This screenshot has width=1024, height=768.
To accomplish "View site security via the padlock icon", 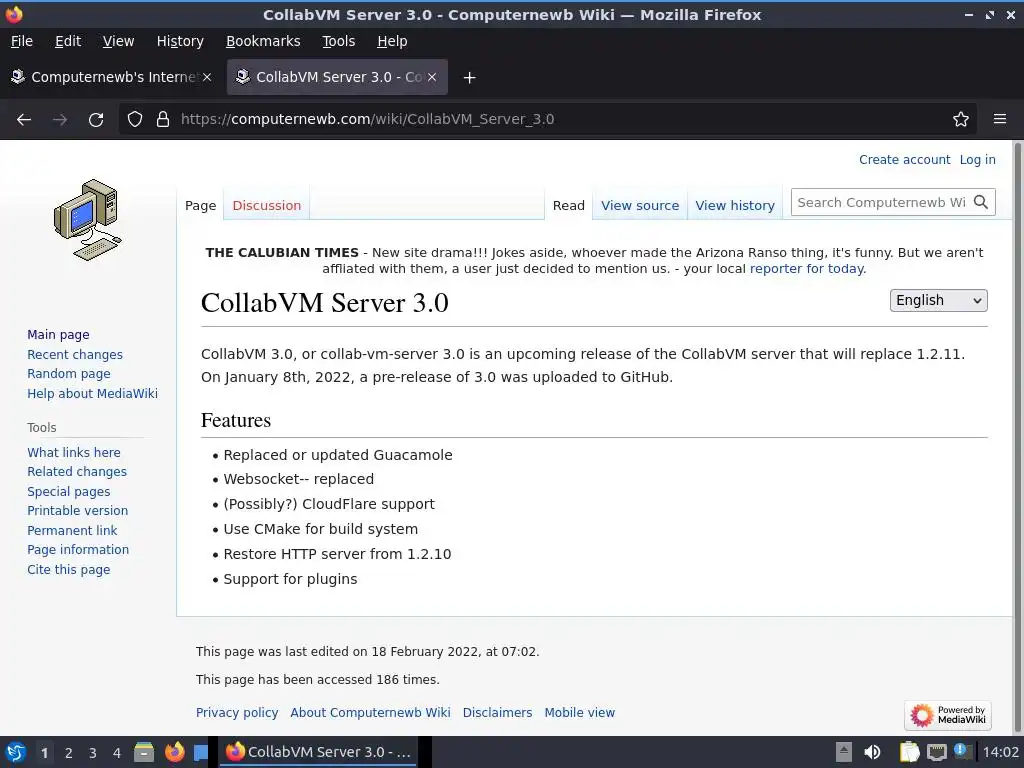I will [163, 120].
